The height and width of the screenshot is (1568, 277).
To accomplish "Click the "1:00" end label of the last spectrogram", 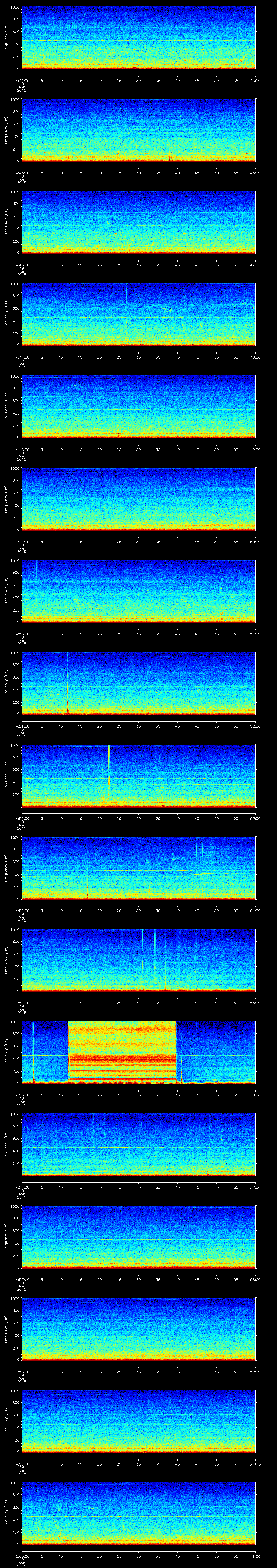I will pyautogui.click(x=256, y=1556).
